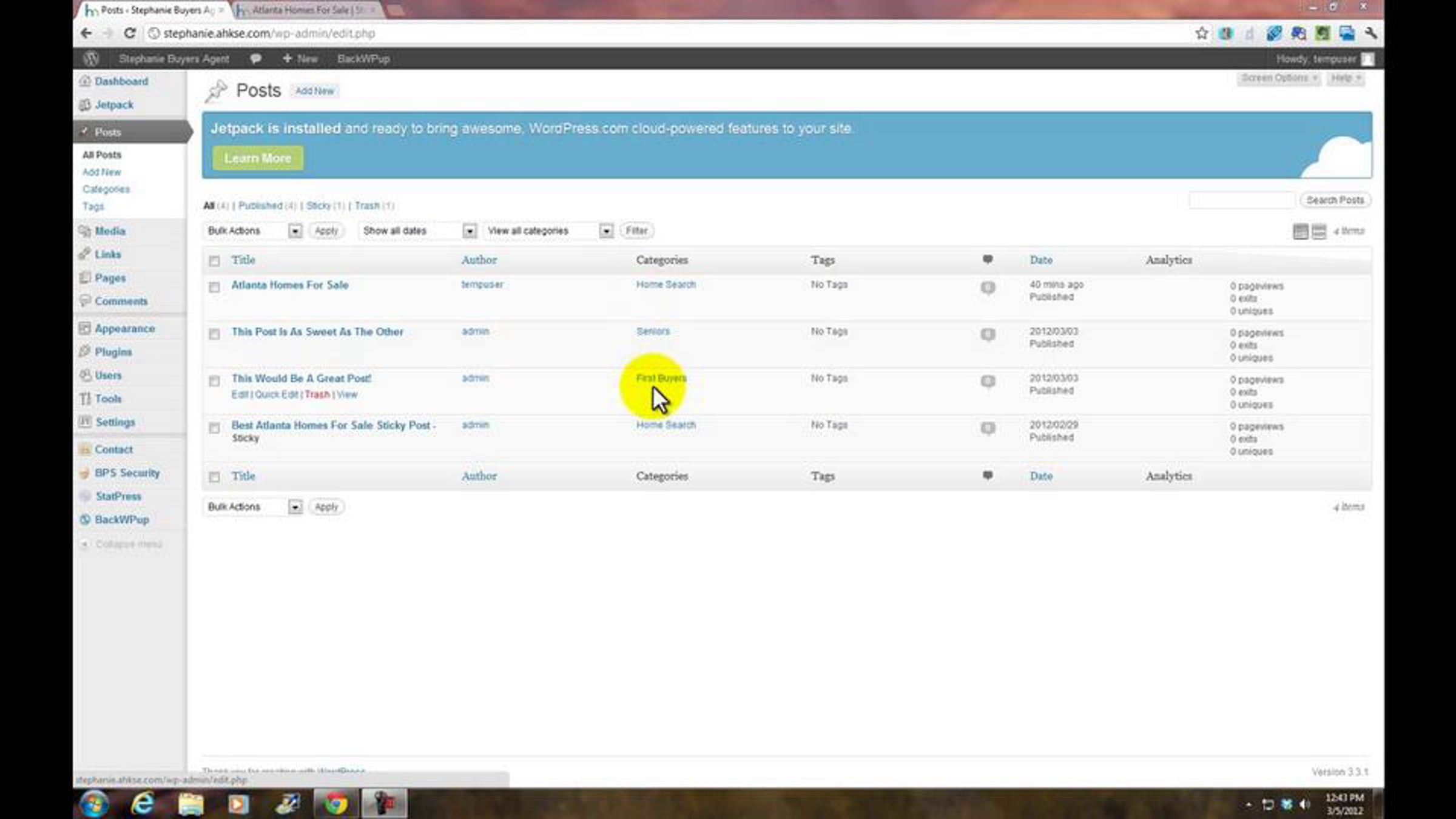The height and width of the screenshot is (819, 1456).
Task: Click comment count bubble for Atlanta Homes post
Action: click(988, 287)
